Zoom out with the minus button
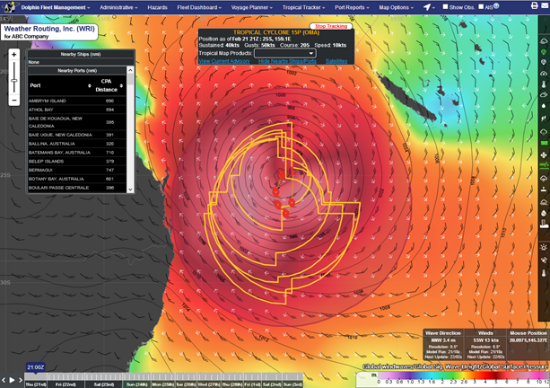Screen dimensions: 550x388 pos(14,100)
